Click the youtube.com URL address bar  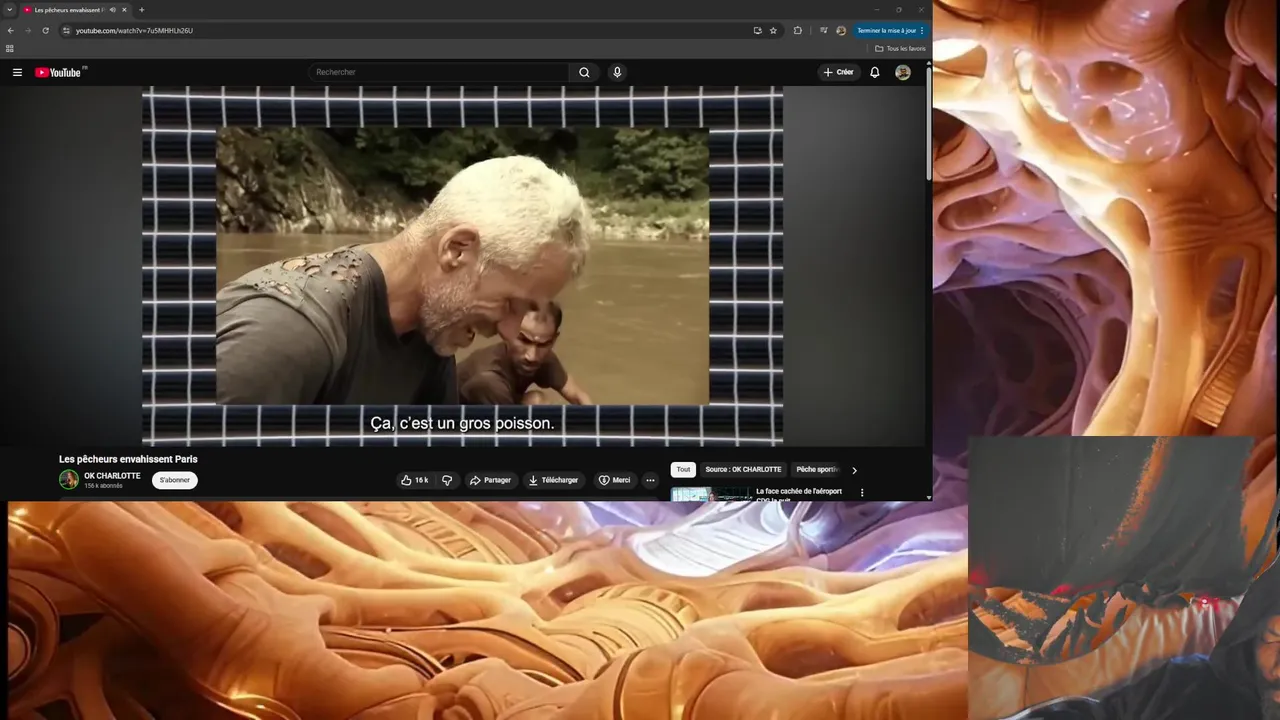400,30
